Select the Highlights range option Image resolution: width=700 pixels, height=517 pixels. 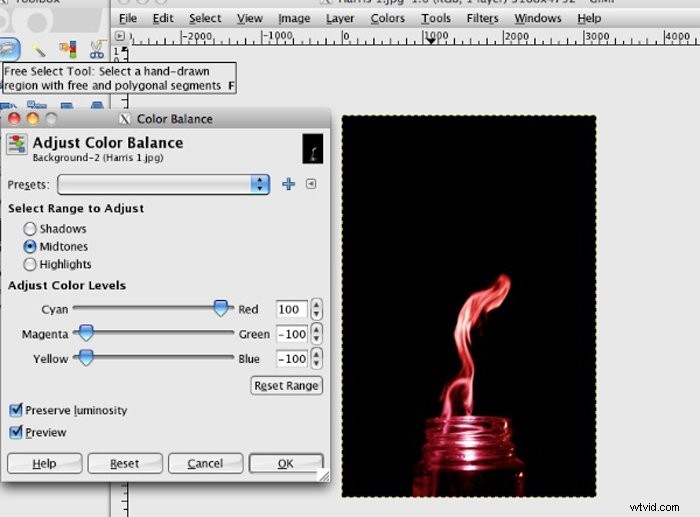tap(30, 264)
